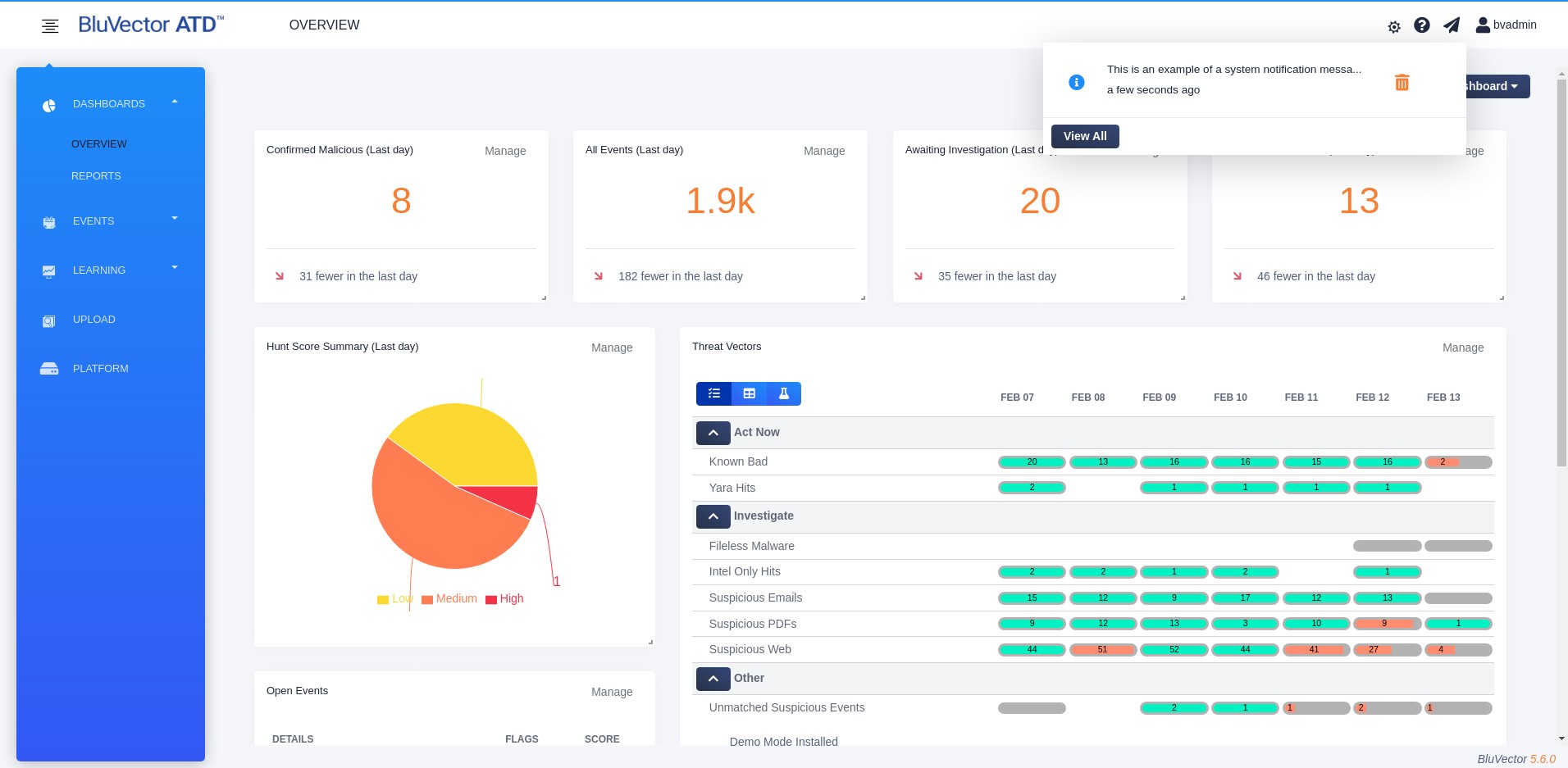Image resolution: width=1568 pixels, height=768 pixels.
Task: Collapse the Act Now group
Action: 713,433
